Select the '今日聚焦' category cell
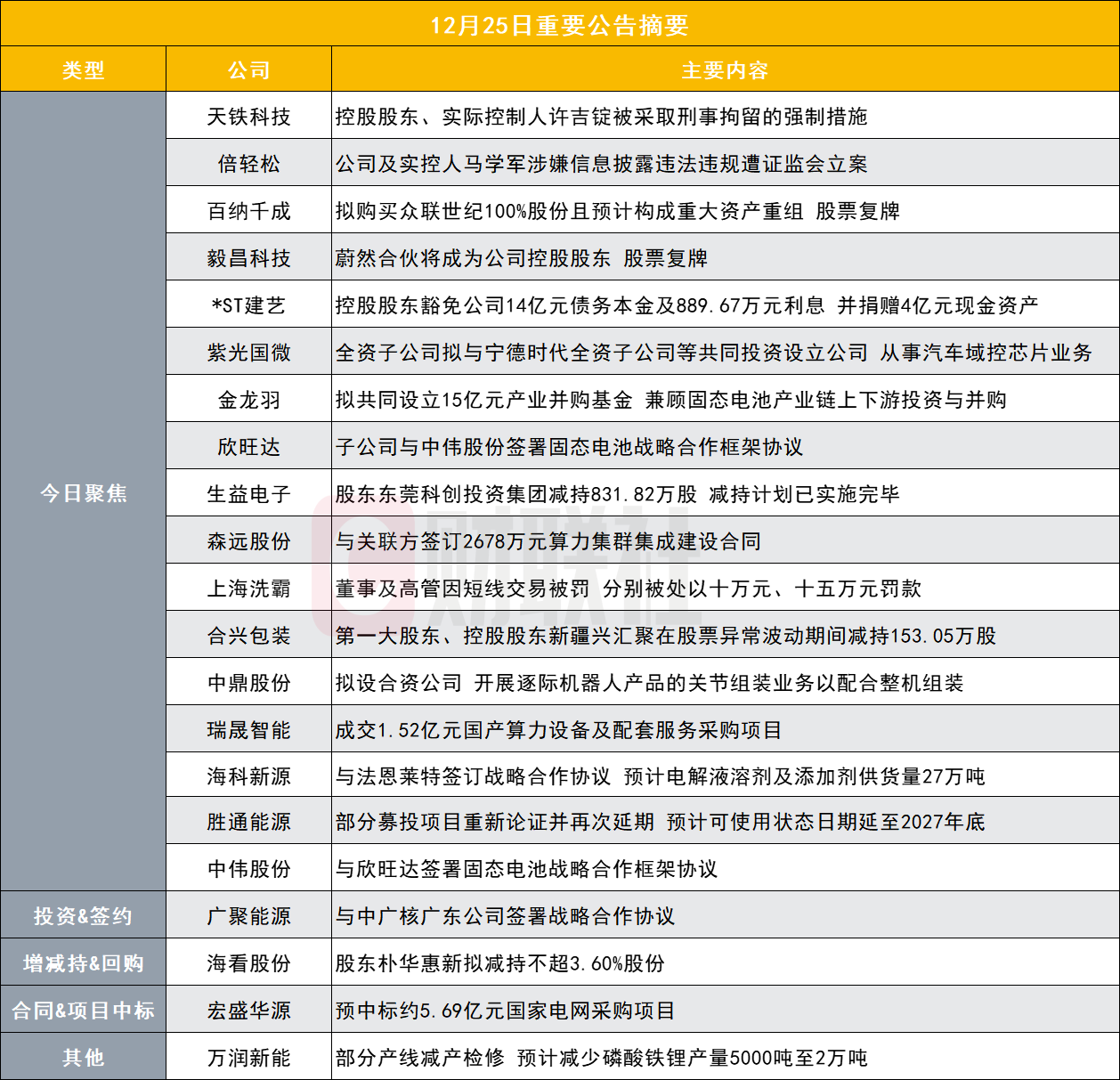 click(x=83, y=493)
